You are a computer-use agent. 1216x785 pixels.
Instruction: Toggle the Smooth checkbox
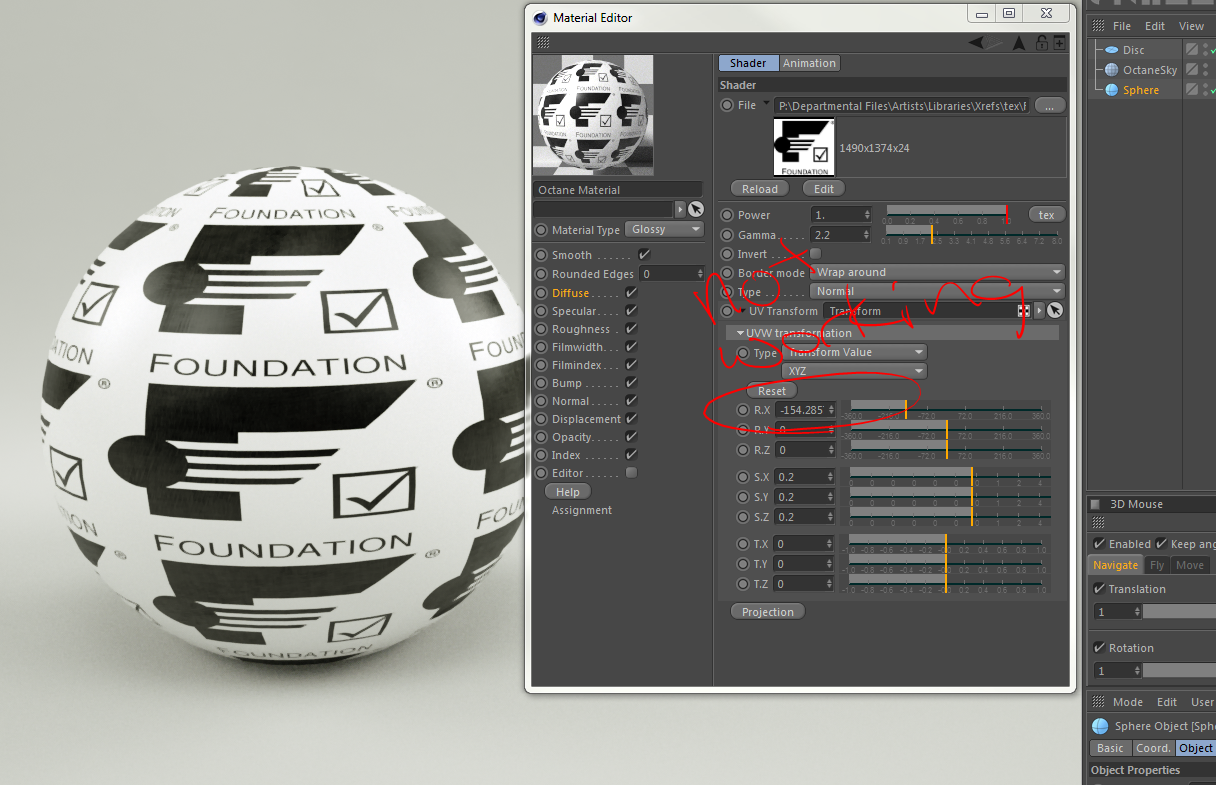click(x=644, y=255)
